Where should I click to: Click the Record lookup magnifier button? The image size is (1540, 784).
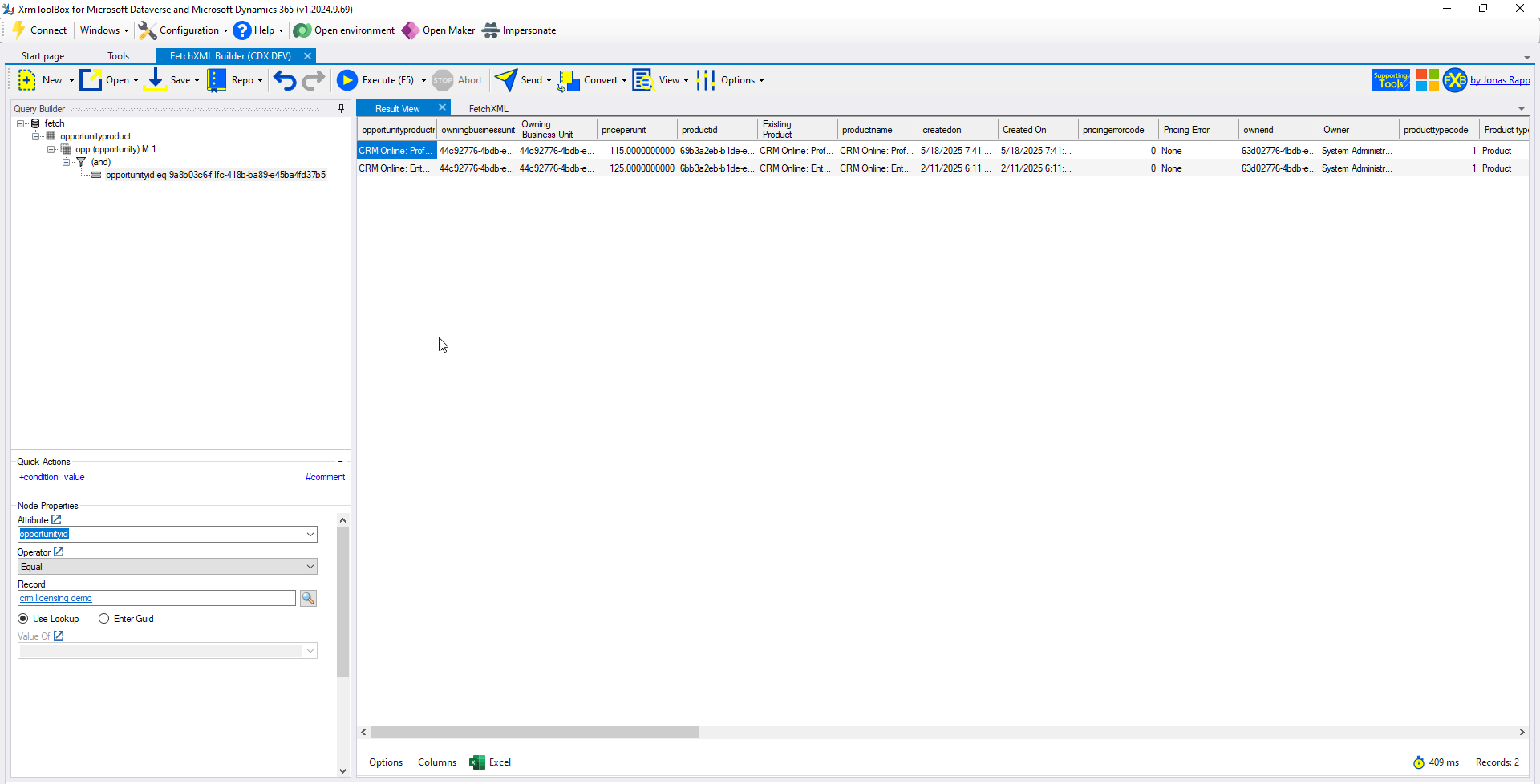pyautogui.click(x=308, y=599)
